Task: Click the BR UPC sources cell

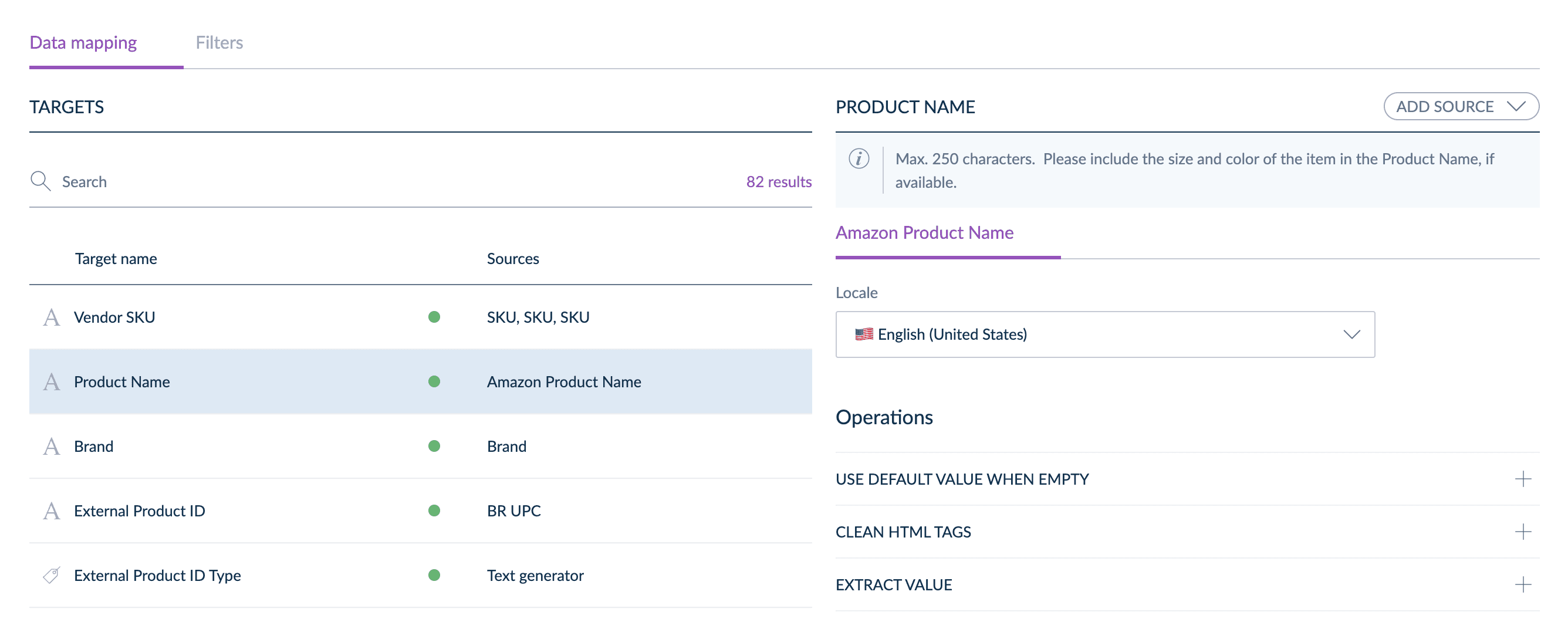Action: pyautogui.click(x=513, y=511)
